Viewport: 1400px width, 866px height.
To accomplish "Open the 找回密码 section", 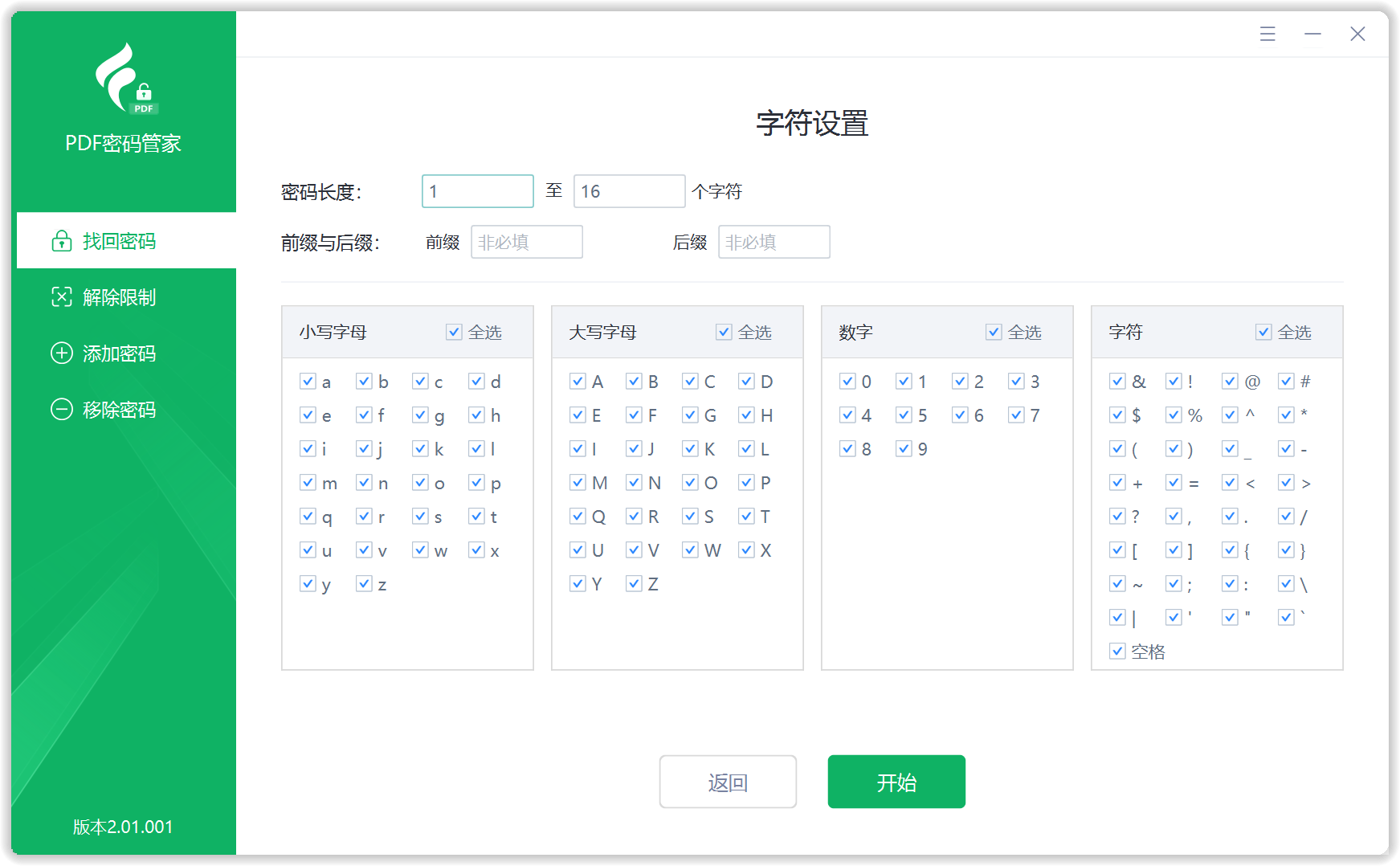I will tap(126, 240).
